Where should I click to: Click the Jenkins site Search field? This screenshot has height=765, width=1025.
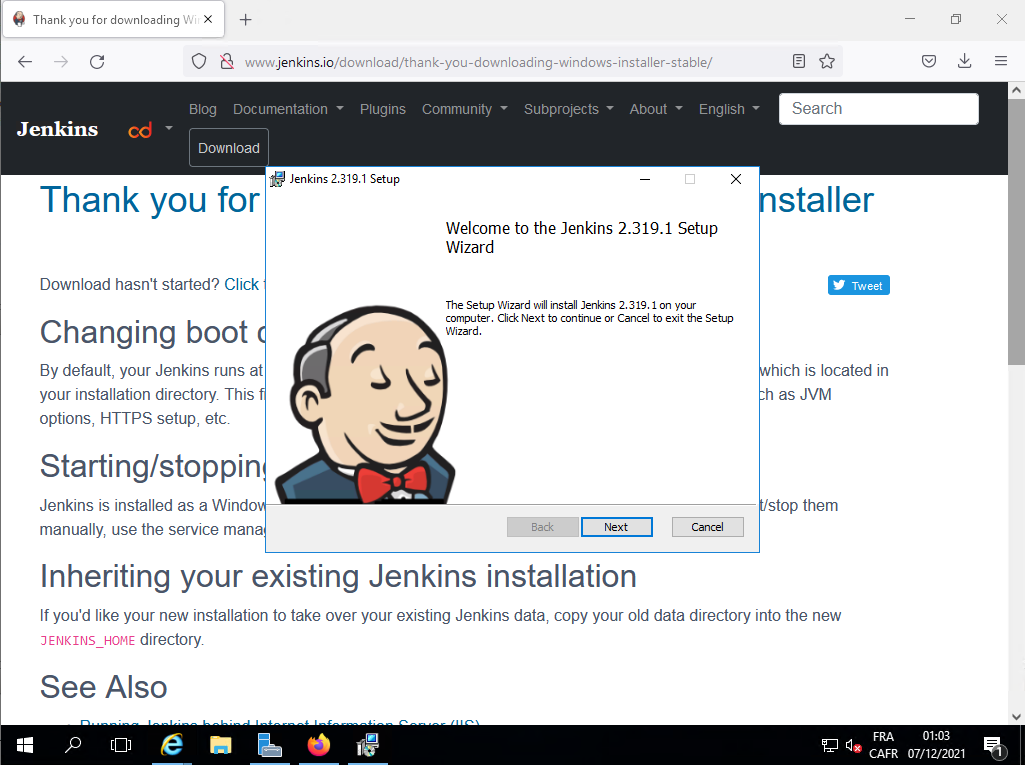click(x=878, y=109)
